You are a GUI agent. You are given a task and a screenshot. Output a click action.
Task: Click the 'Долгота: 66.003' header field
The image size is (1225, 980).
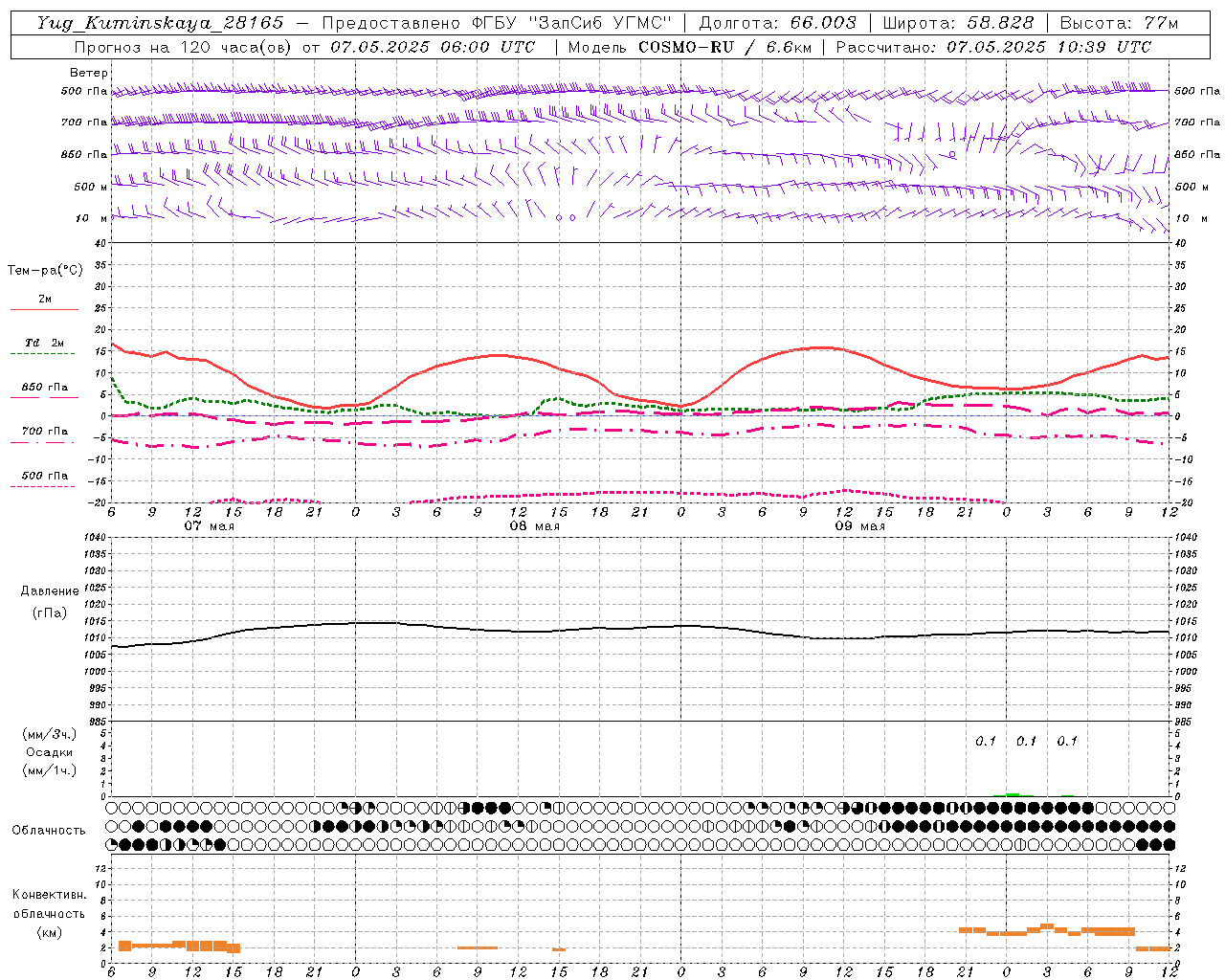[x=777, y=23]
